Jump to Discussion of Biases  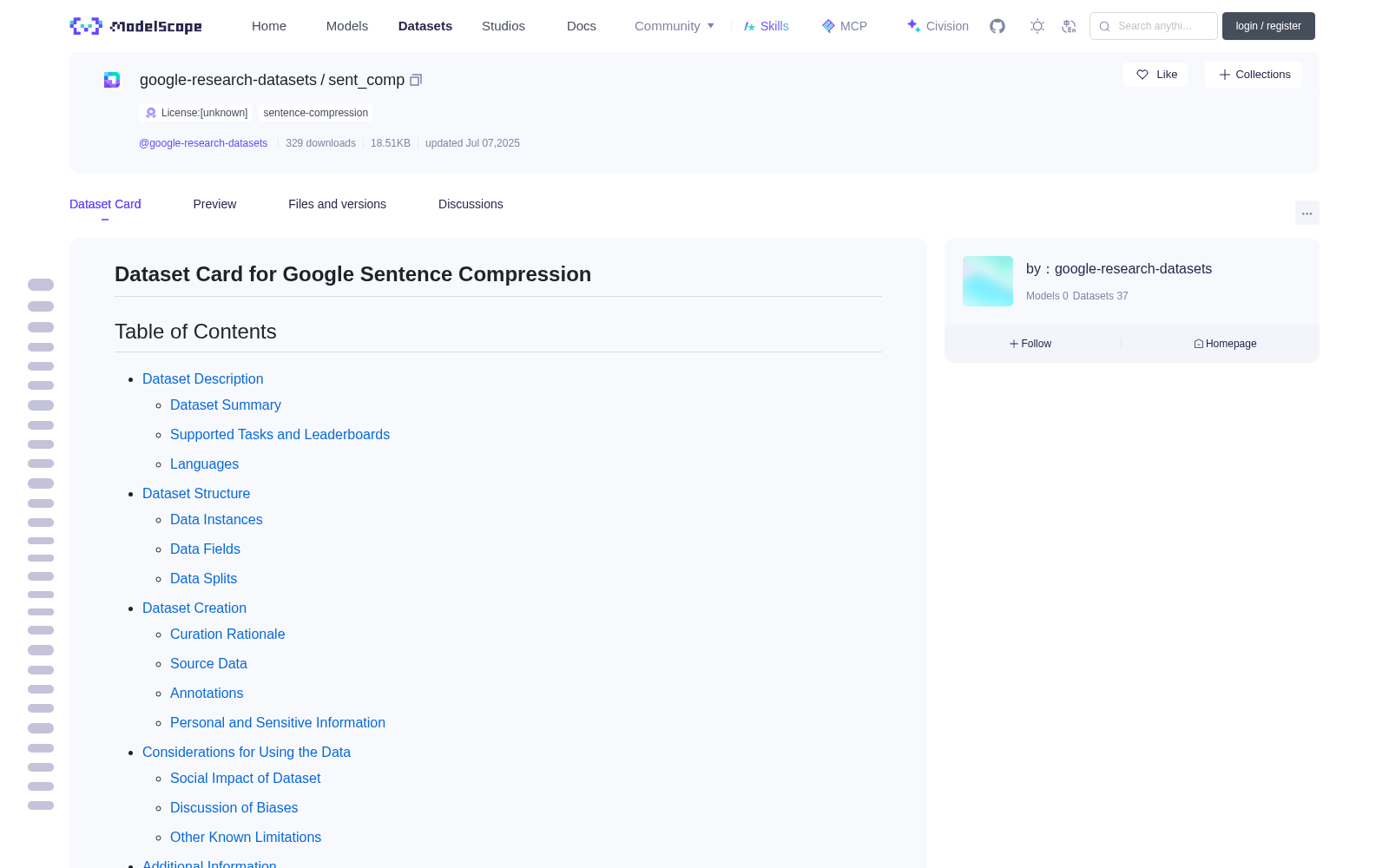234,807
